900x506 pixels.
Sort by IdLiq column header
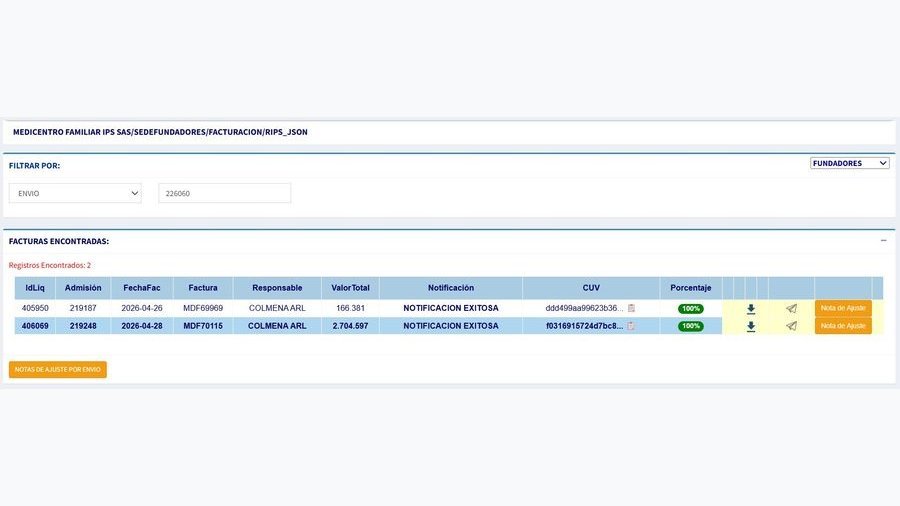click(35, 288)
